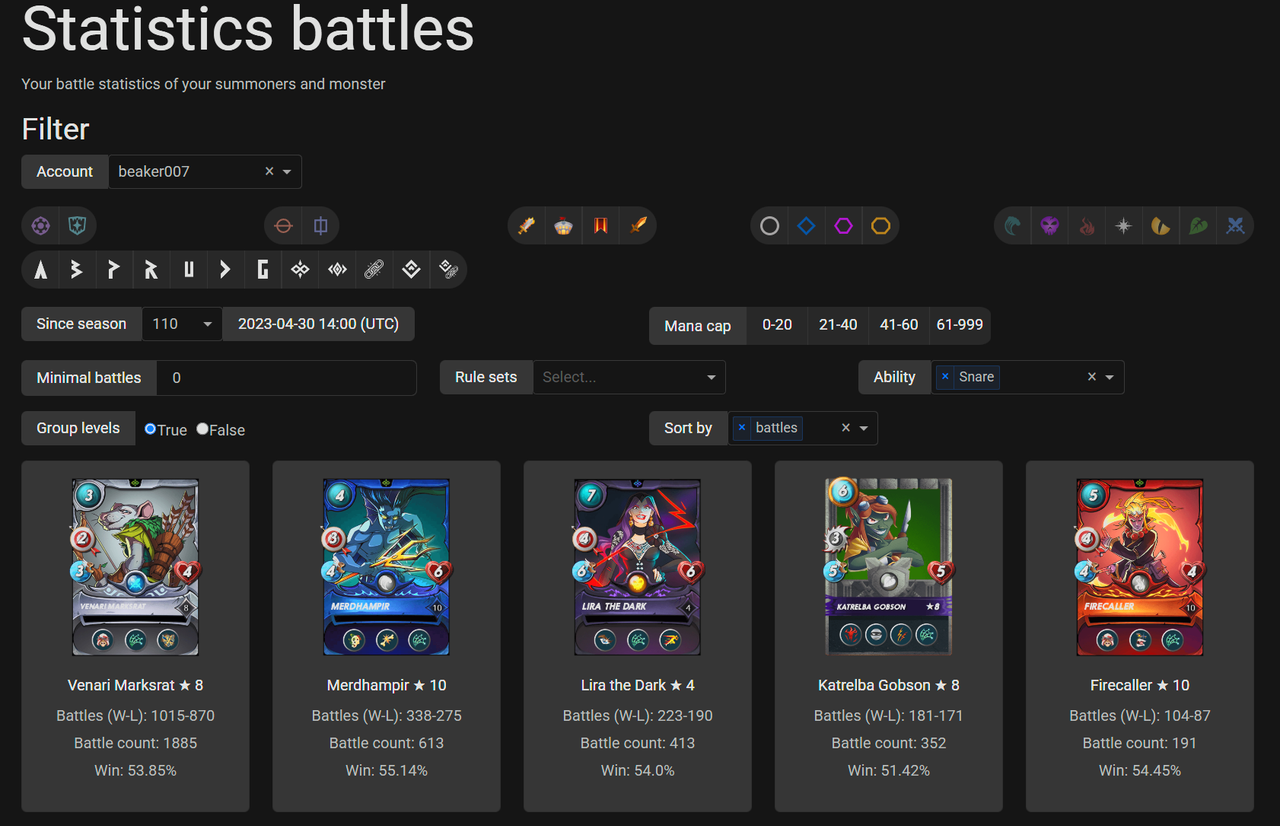Filter by the red flame Fire element

pos(1087,226)
